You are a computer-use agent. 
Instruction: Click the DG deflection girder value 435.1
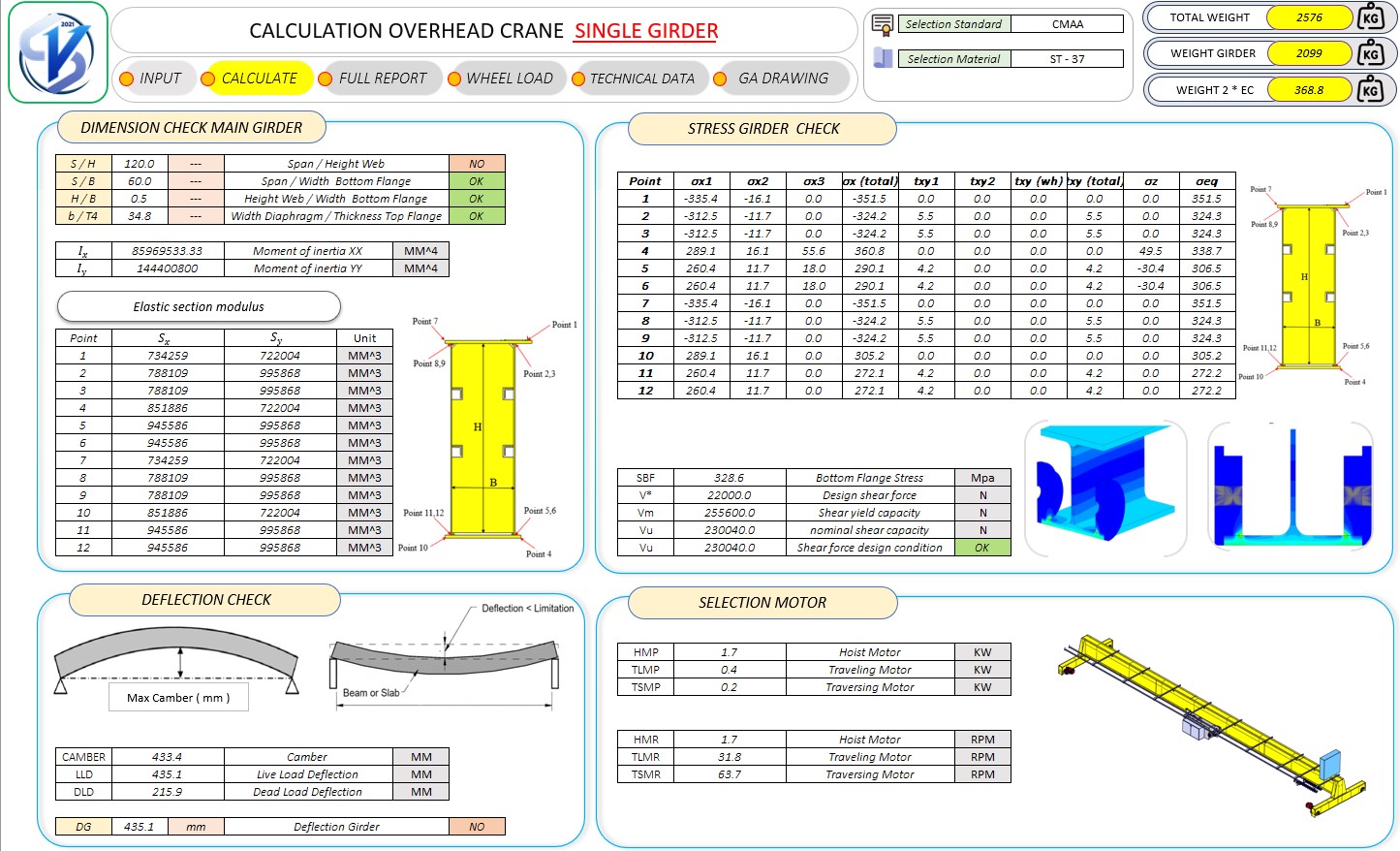pyautogui.click(x=140, y=827)
